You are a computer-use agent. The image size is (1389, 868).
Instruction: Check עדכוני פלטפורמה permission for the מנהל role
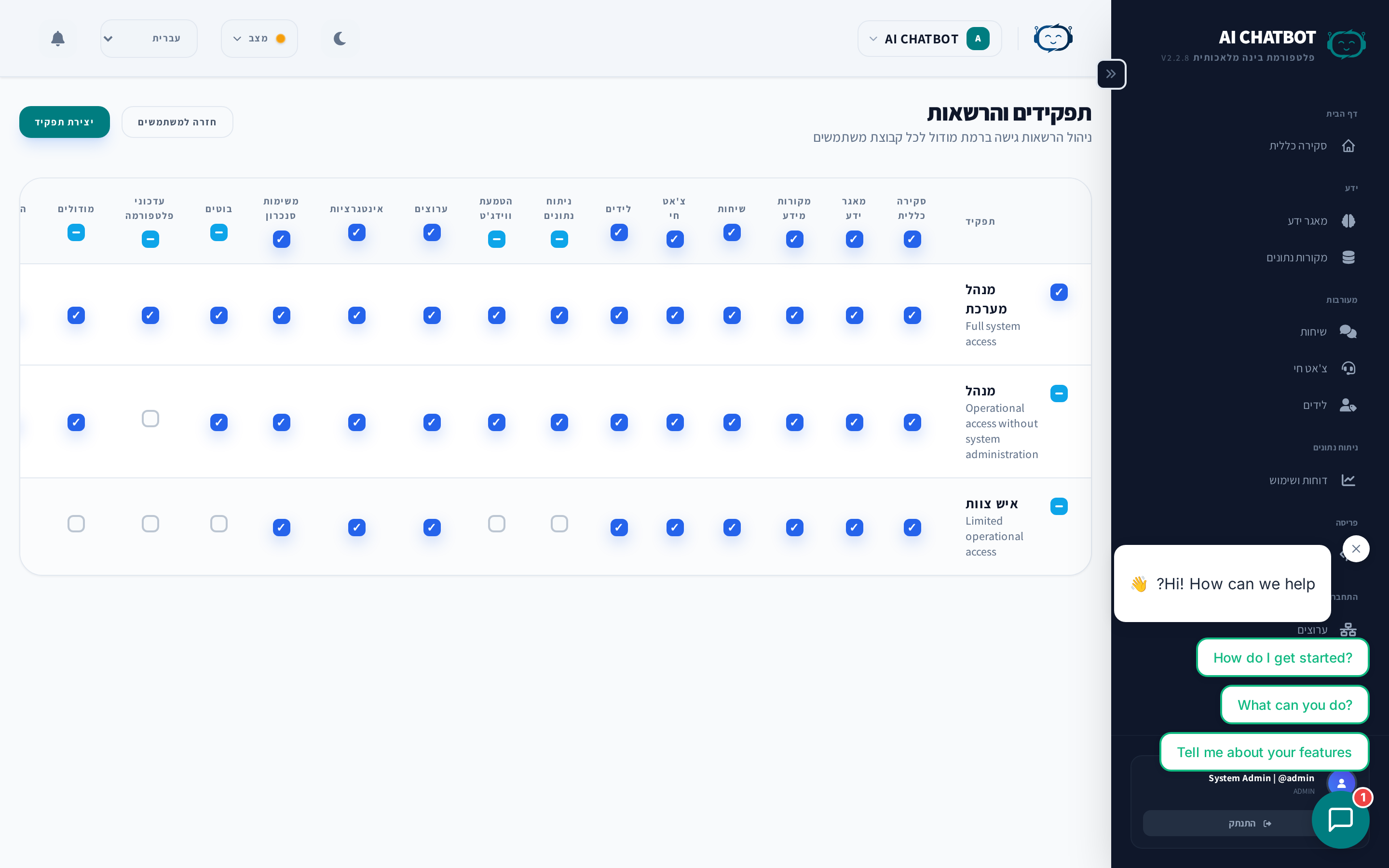[x=150, y=419]
